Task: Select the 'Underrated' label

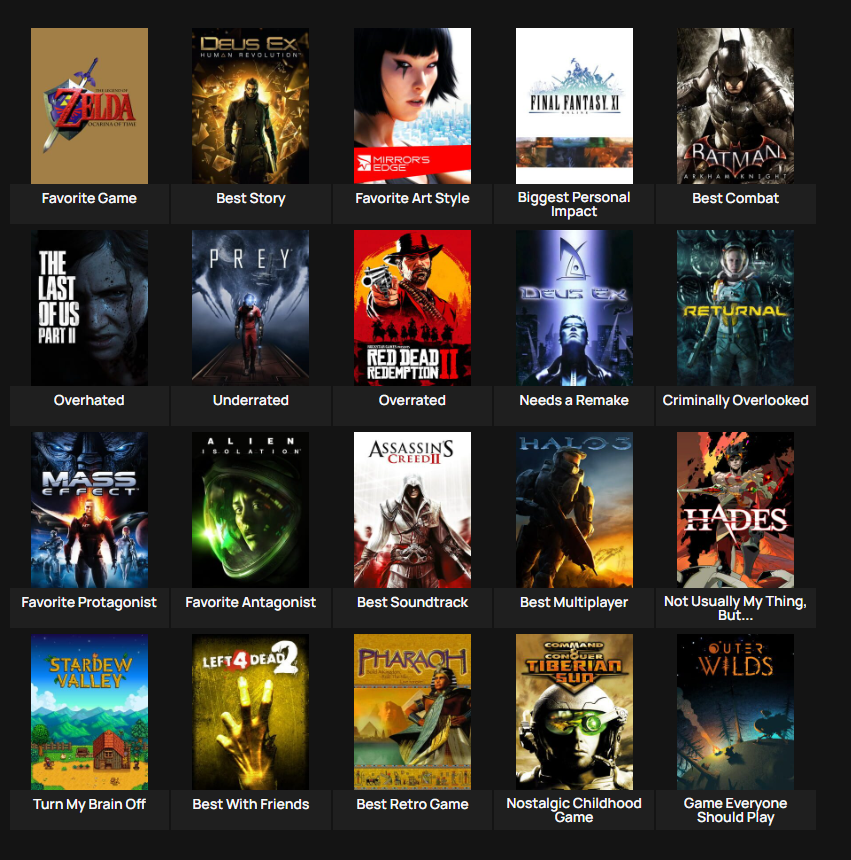Action: pos(251,400)
